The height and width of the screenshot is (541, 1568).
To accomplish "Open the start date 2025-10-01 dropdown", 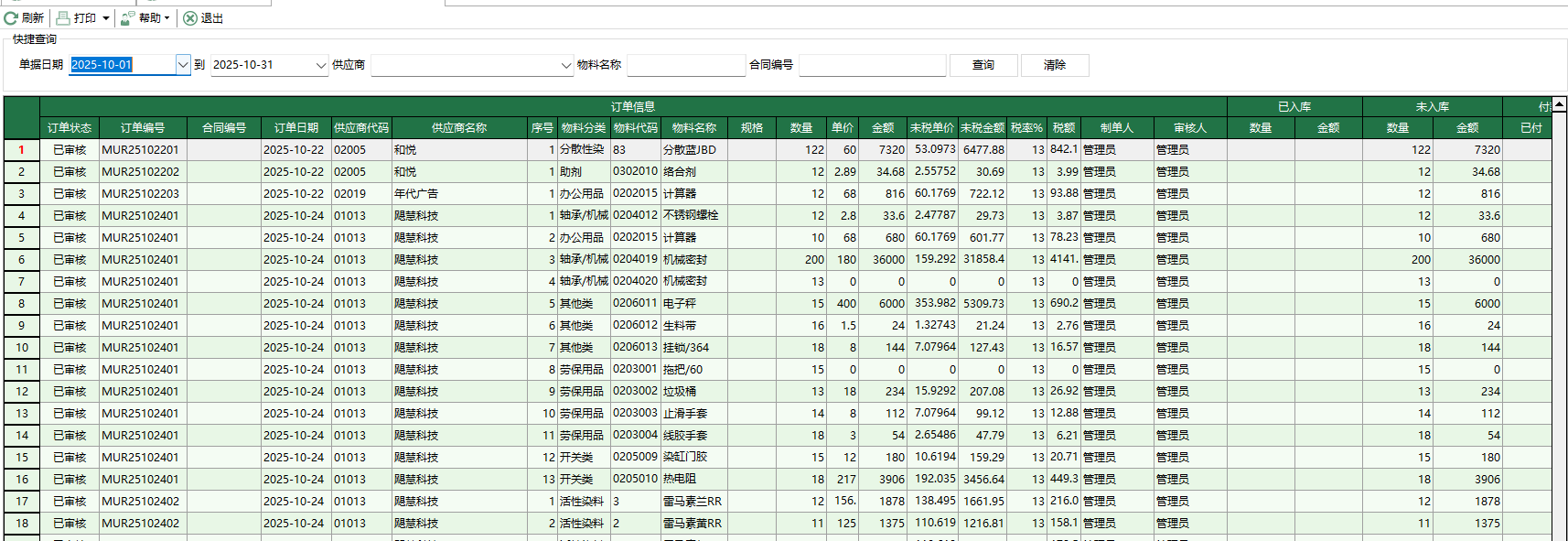I will pyautogui.click(x=182, y=65).
